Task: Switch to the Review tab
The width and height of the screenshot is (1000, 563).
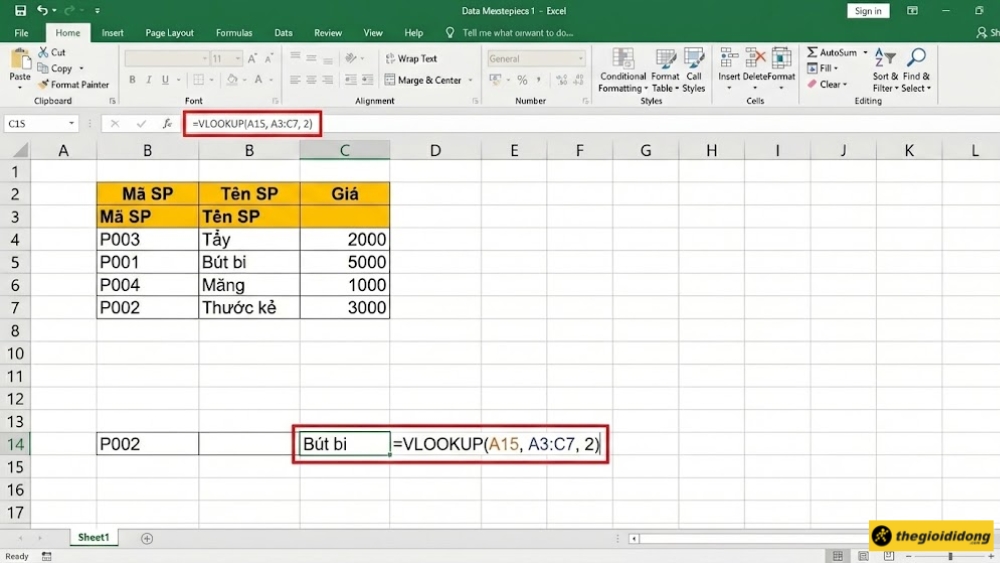Action: point(328,33)
